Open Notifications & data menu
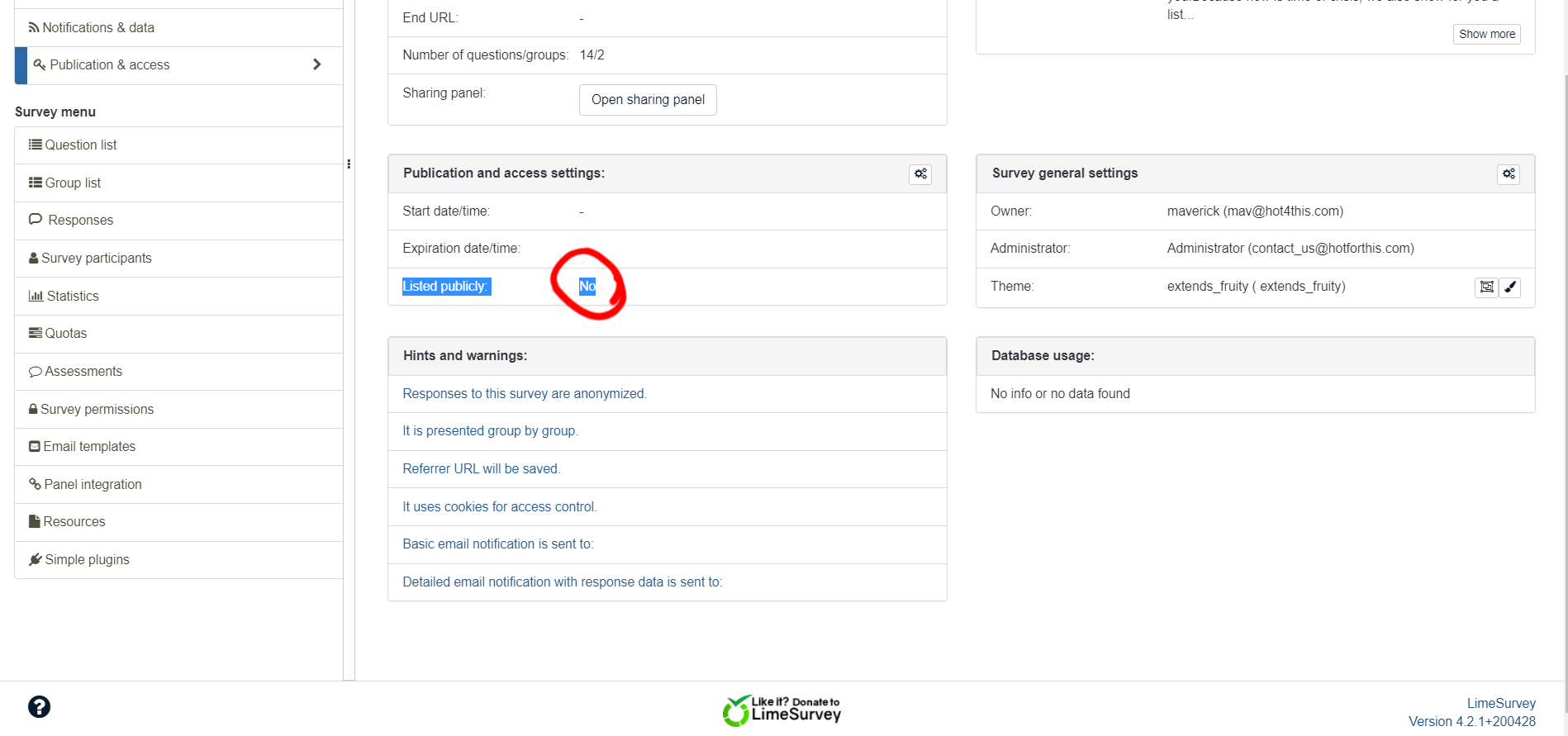 178,27
